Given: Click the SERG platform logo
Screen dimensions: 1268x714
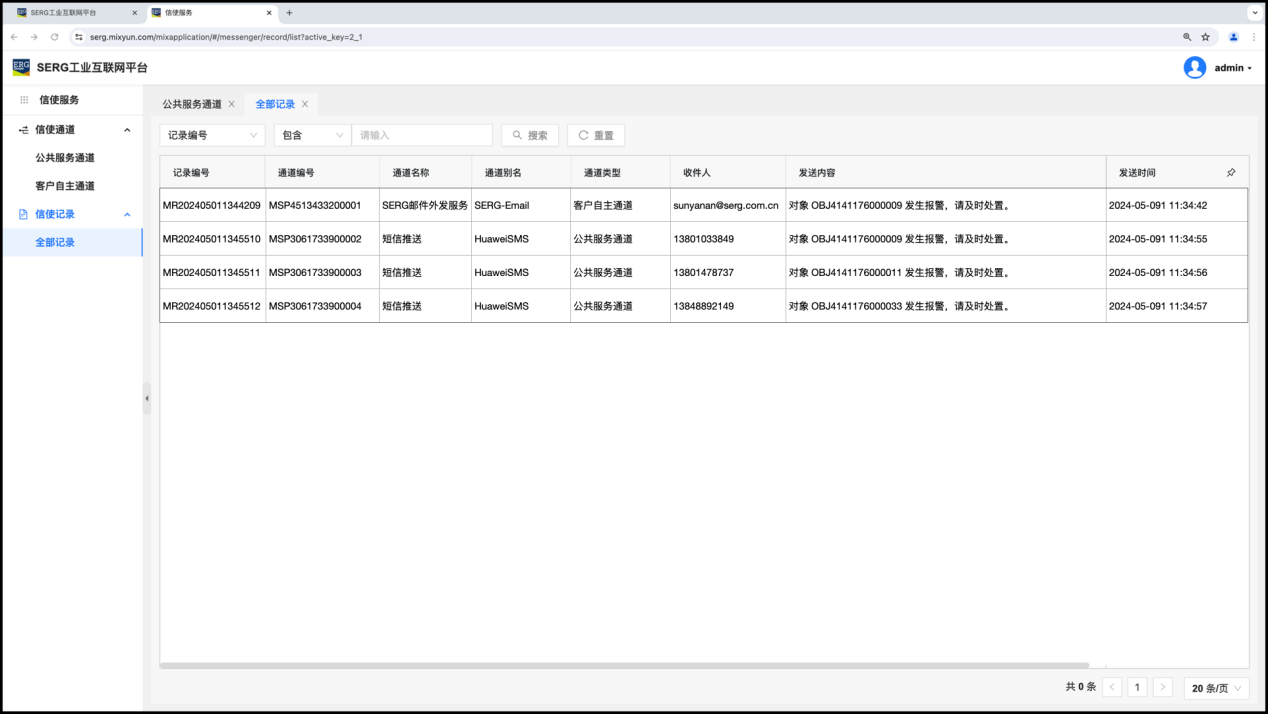Looking at the screenshot, I should [21, 68].
